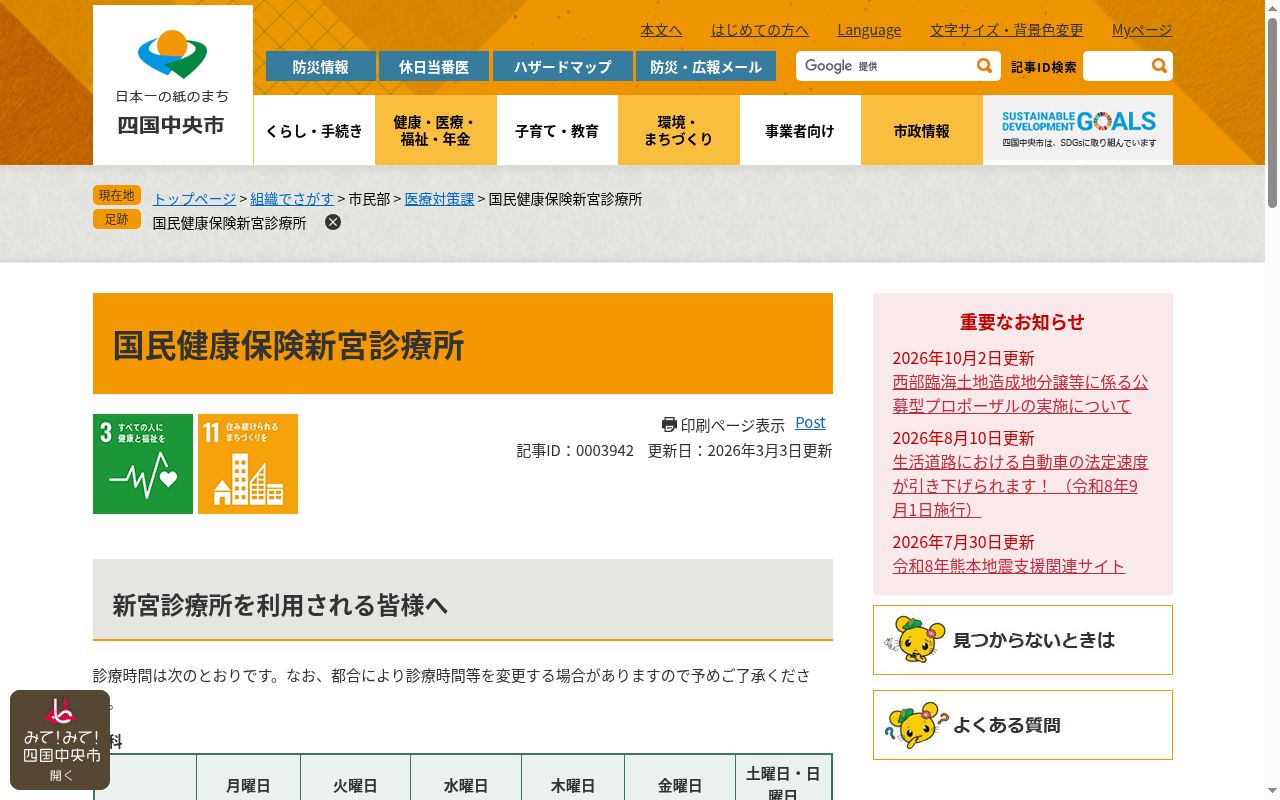Click the ハザードマップ button
Image resolution: width=1280 pixels, height=800 pixels.
[563, 67]
